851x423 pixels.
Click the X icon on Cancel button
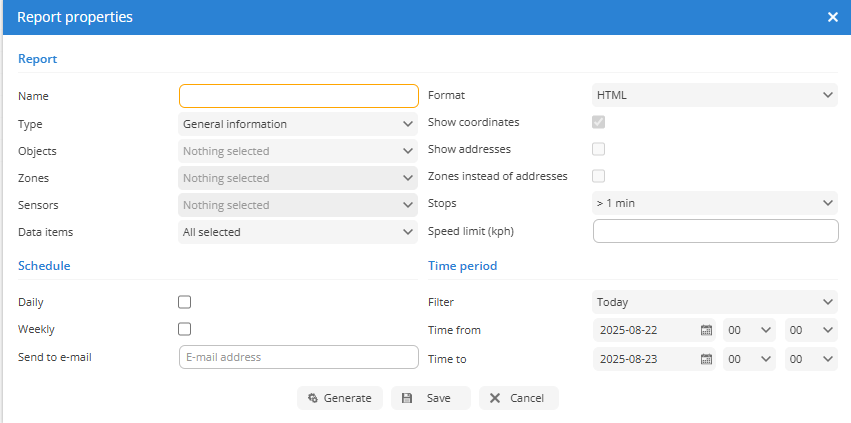[x=494, y=398]
